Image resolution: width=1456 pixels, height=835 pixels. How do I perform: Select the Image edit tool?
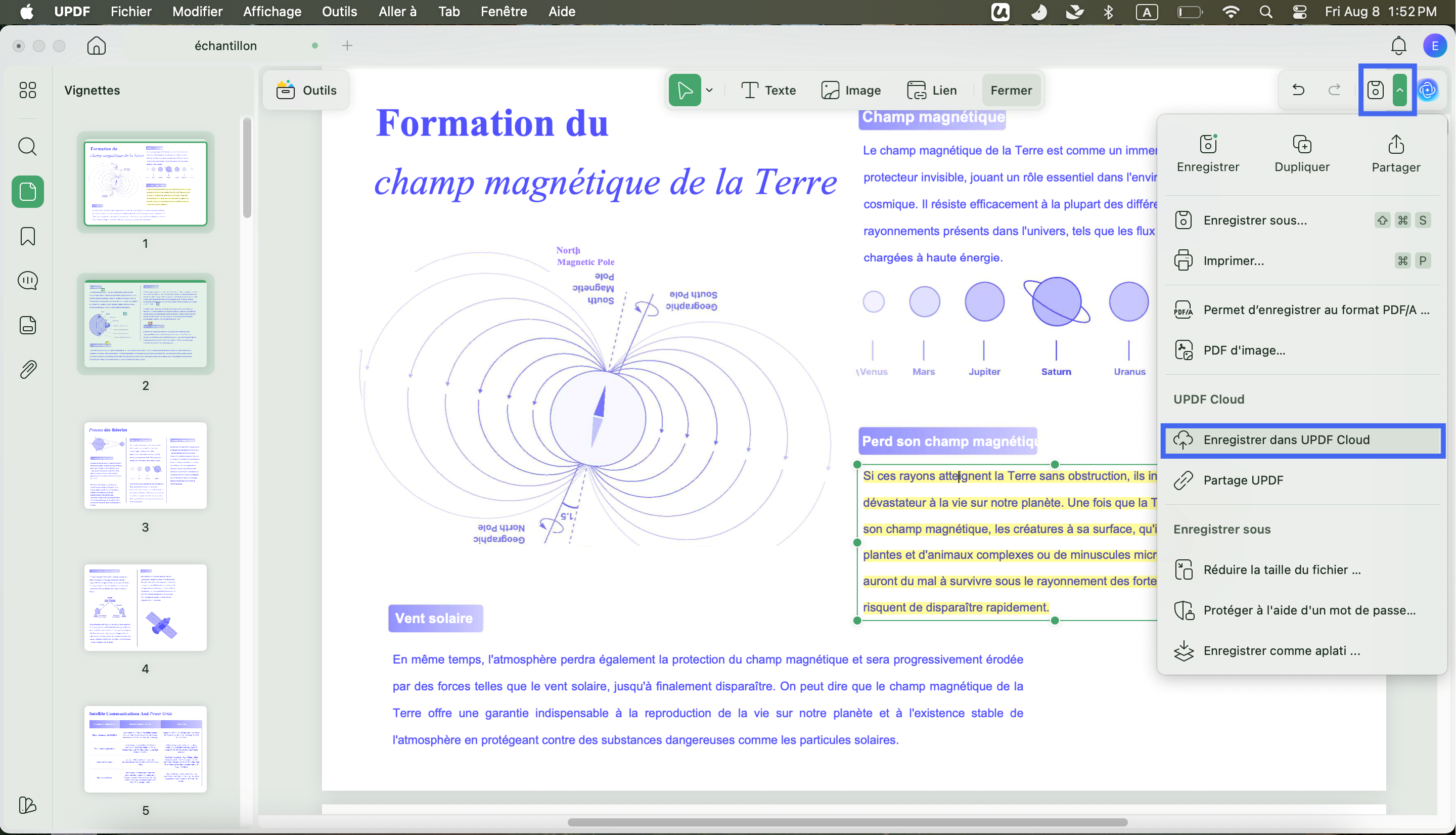[851, 90]
